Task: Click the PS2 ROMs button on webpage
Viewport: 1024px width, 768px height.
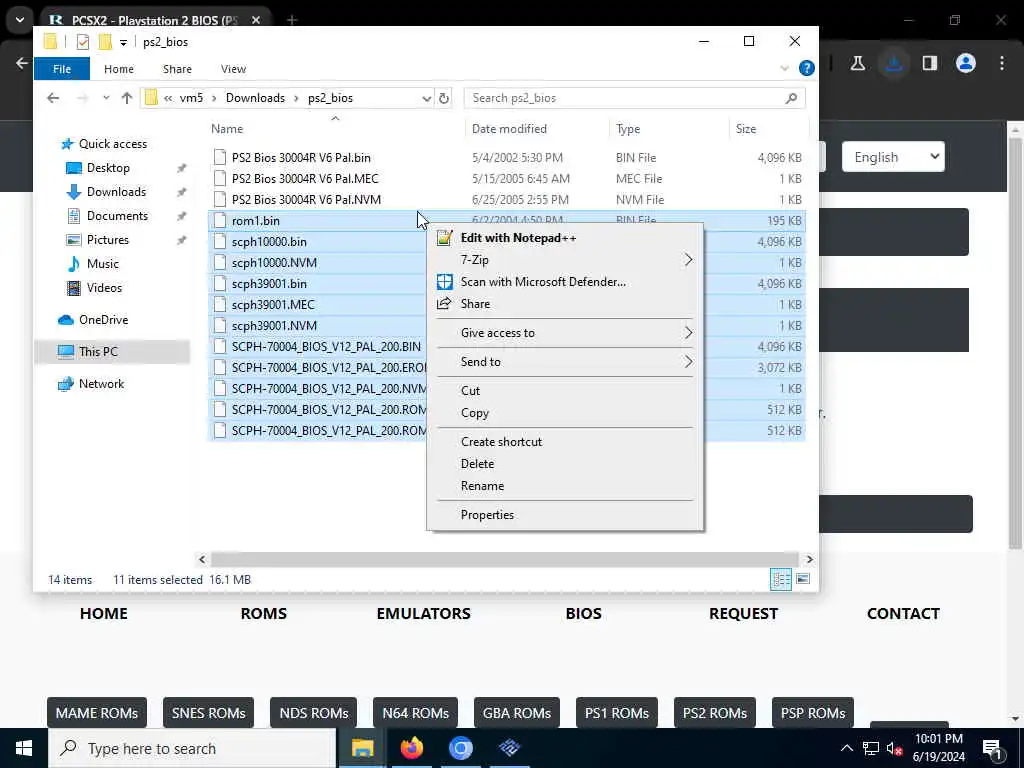Action: tap(714, 713)
